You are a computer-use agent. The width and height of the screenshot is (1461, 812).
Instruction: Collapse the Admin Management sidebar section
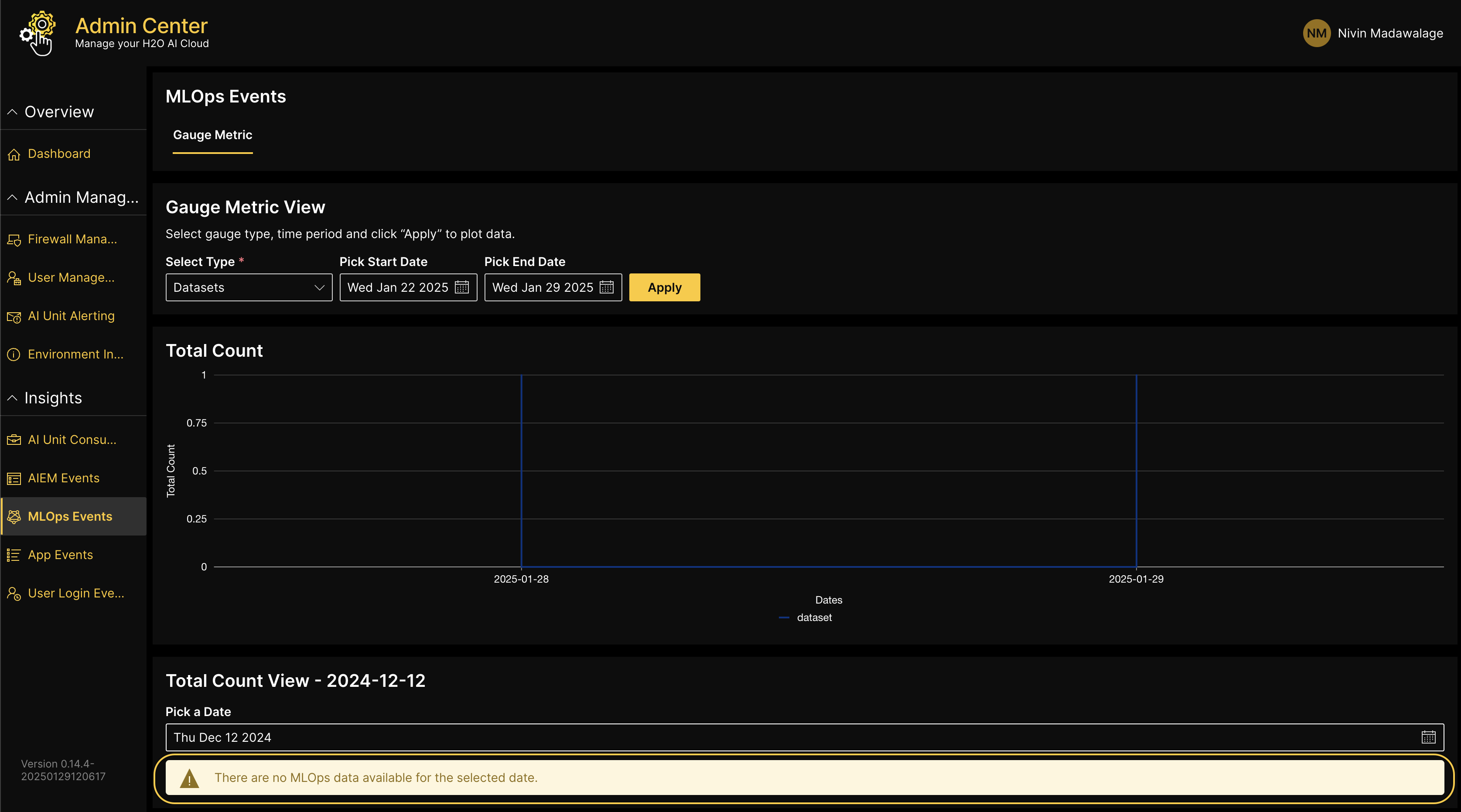tap(13, 197)
